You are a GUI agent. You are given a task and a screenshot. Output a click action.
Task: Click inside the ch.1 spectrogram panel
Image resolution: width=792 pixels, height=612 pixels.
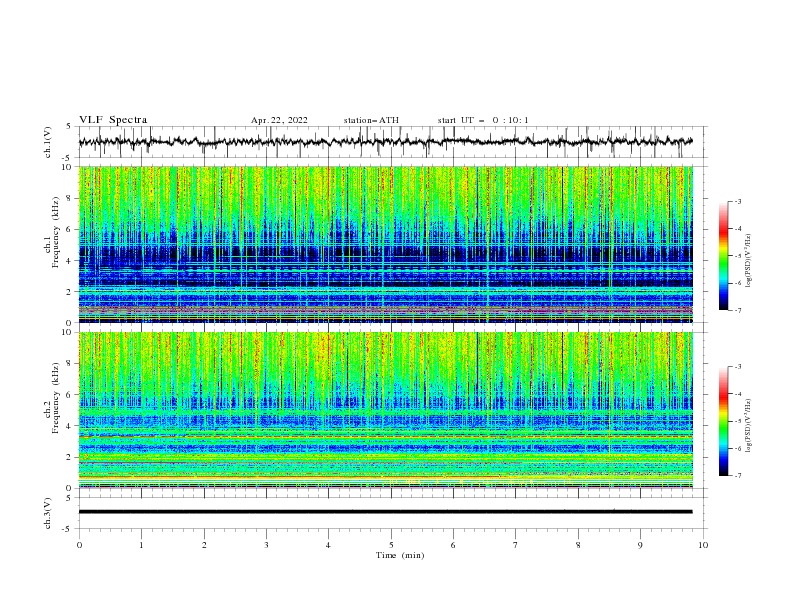pyautogui.click(x=386, y=244)
